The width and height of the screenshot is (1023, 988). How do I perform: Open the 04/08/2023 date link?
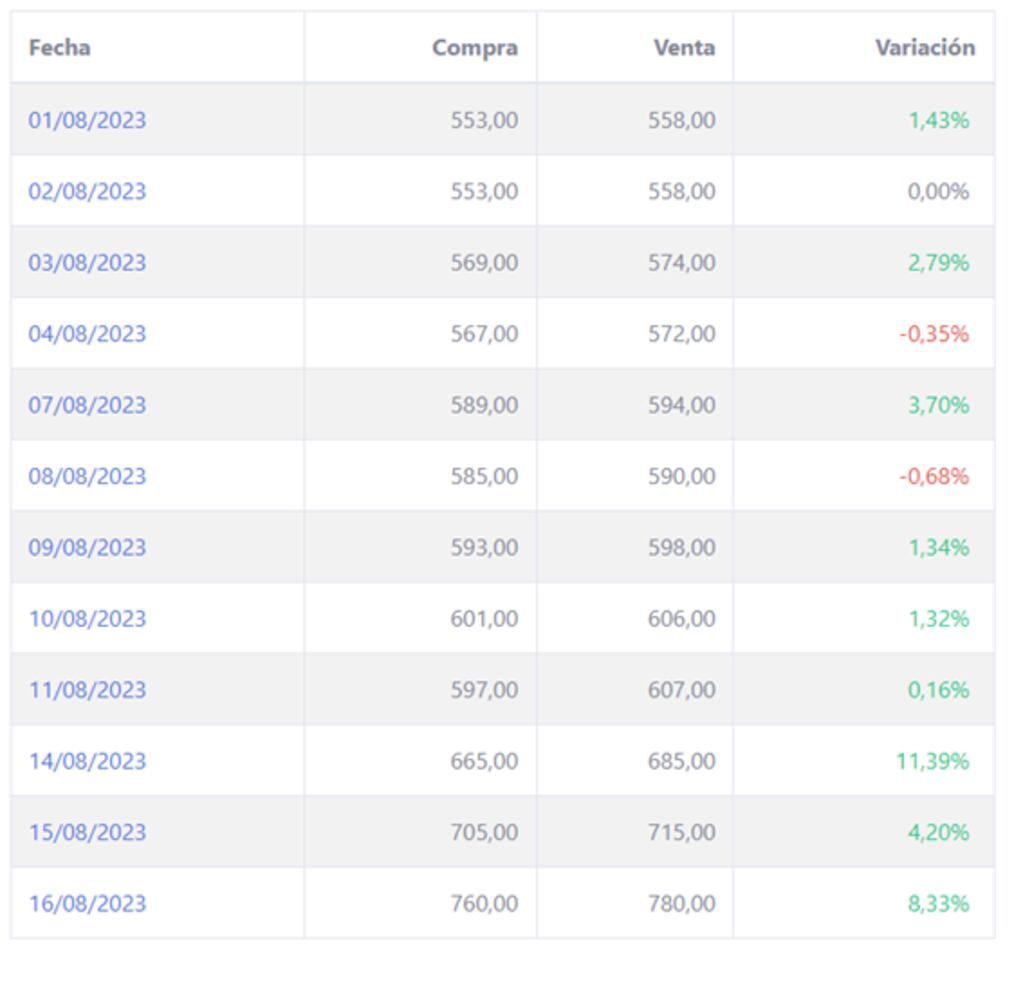[87, 333]
